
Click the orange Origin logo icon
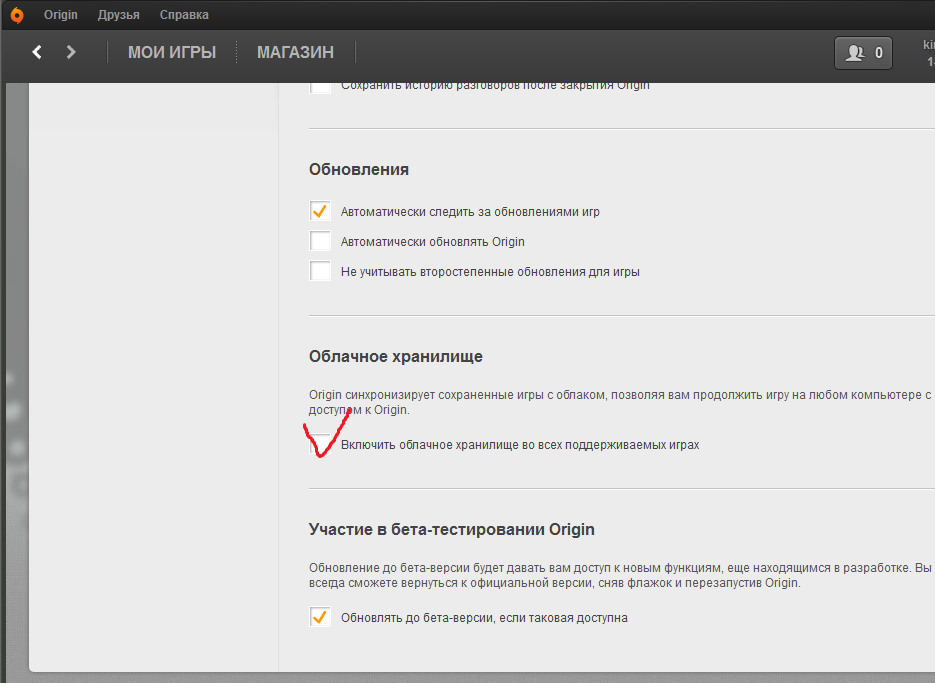tap(17, 15)
